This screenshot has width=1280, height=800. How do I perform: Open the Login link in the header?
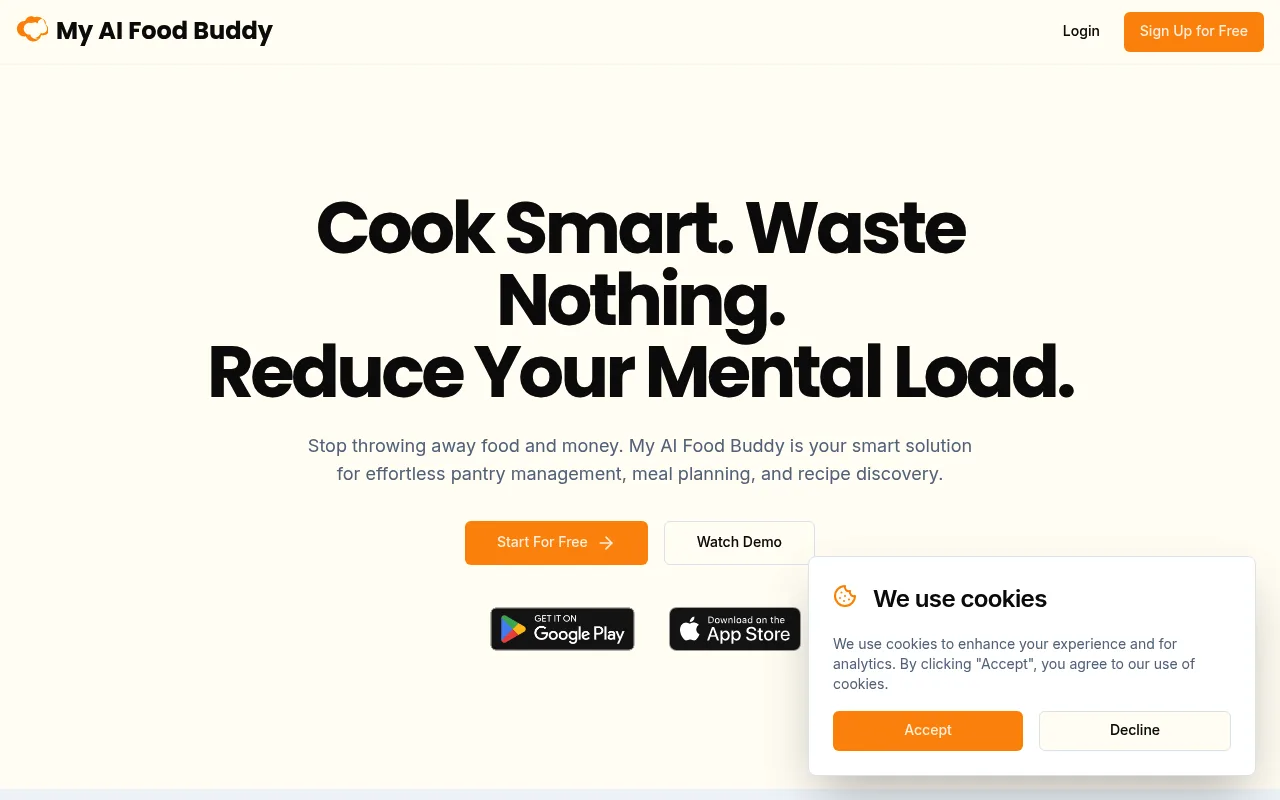pyautogui.click(x=1081, y=31)
